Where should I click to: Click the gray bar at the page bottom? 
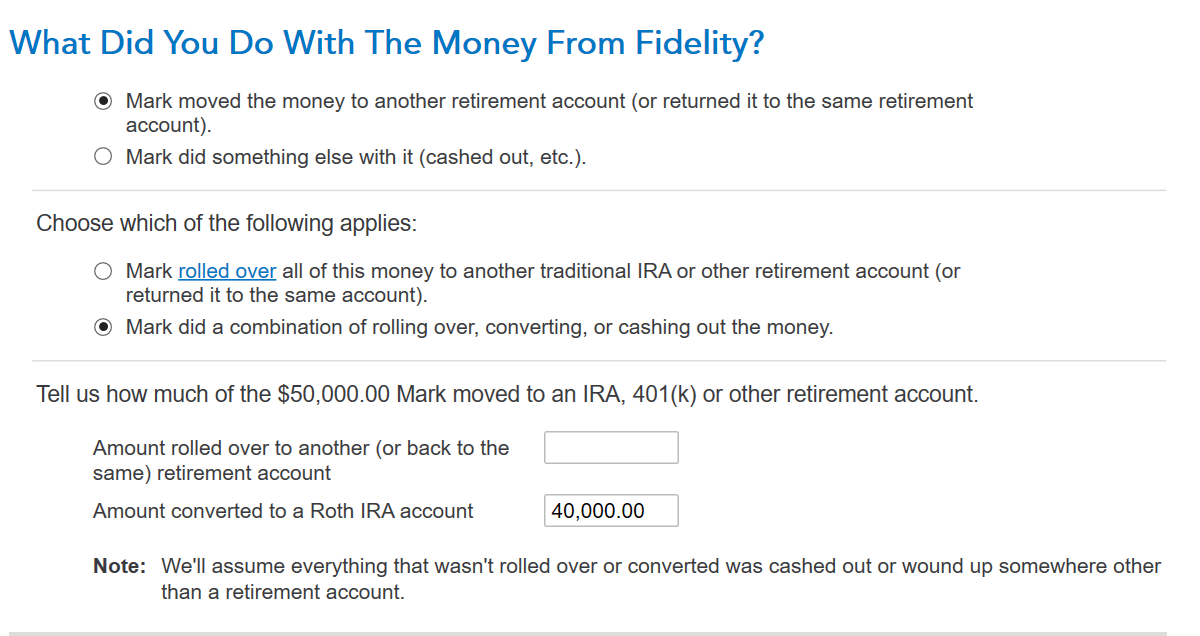coord(599,633)
